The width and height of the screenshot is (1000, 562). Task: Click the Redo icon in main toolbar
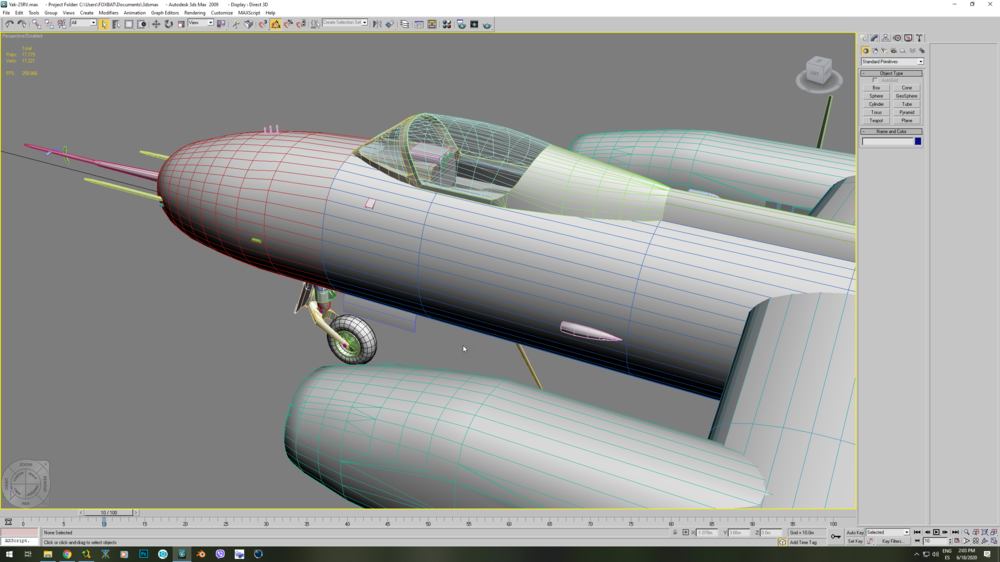pyautogui.click(x=22, y=24)
